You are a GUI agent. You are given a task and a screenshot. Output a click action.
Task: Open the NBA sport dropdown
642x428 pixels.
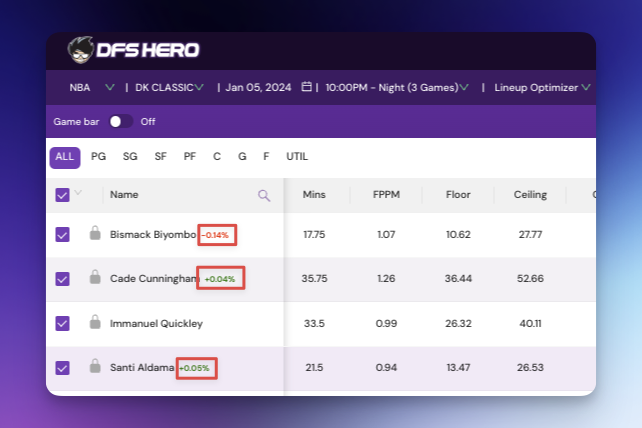click(92, 88)
